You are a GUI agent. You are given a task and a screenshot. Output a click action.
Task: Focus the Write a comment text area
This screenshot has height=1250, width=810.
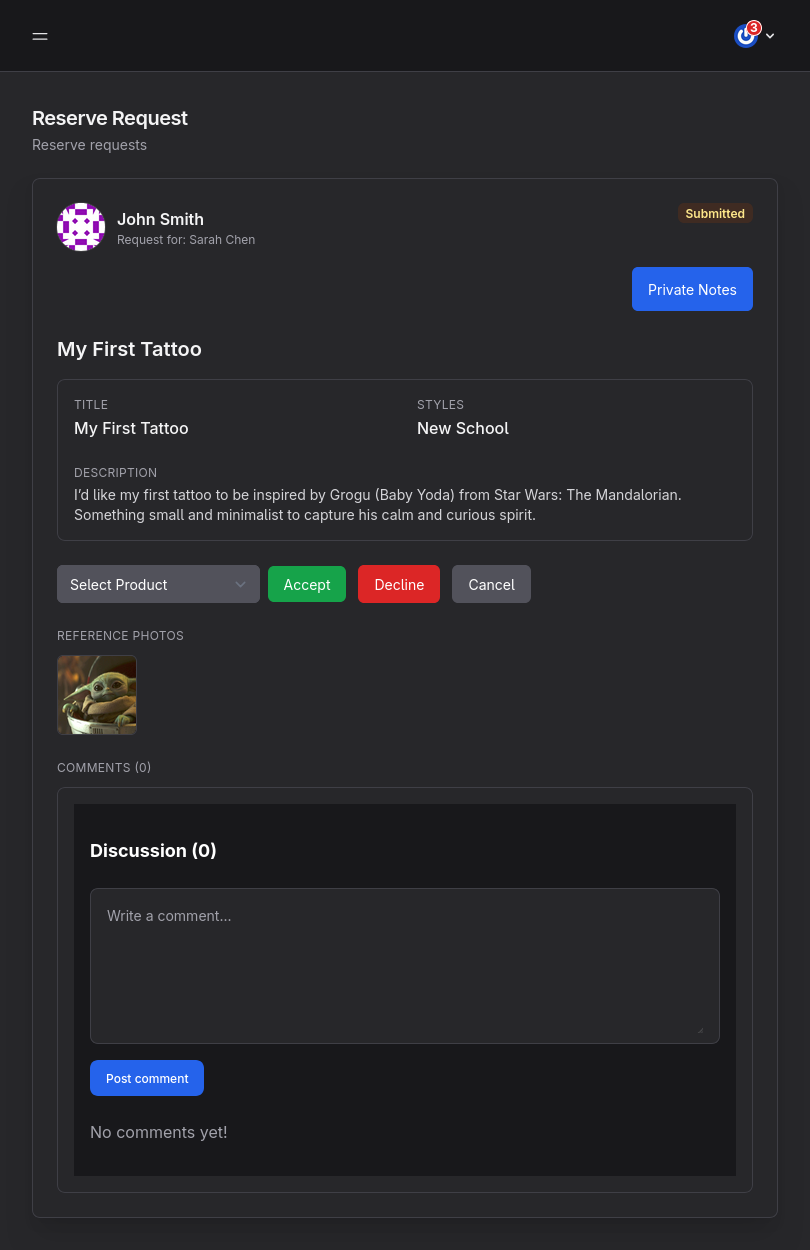click(404, 965)
